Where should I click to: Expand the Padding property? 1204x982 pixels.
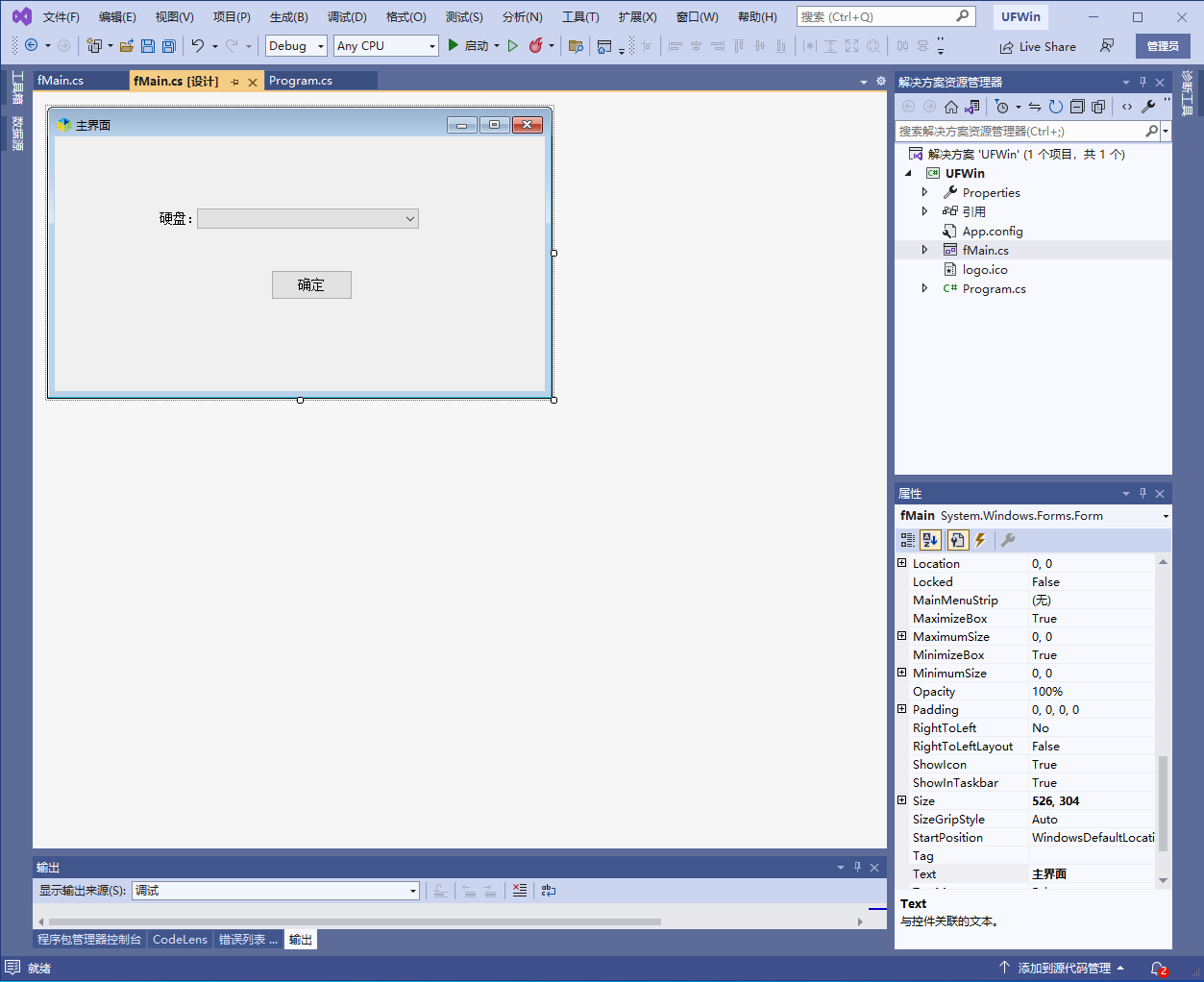pos(901,709)
